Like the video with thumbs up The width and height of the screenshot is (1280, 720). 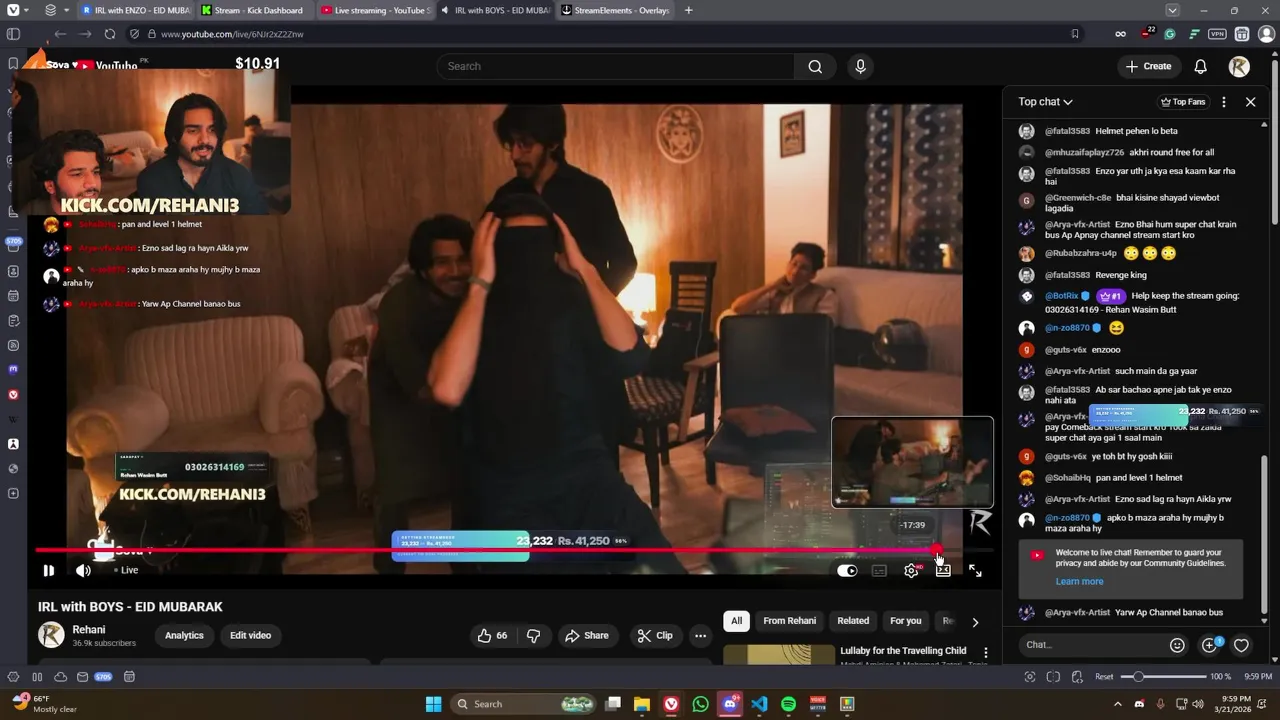(x=493, y=636)
